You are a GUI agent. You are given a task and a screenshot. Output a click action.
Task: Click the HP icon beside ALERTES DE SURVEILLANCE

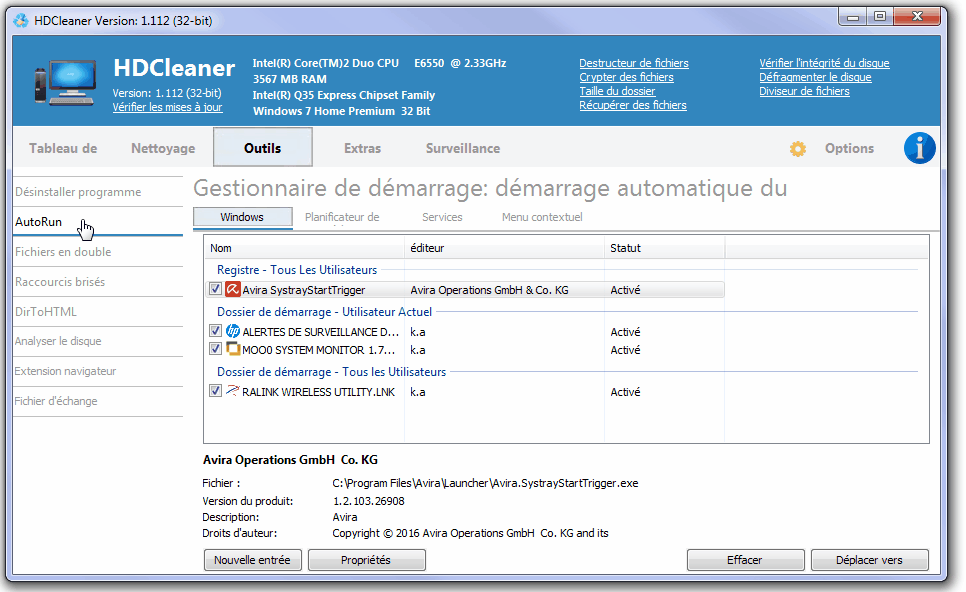pos(232,331)
